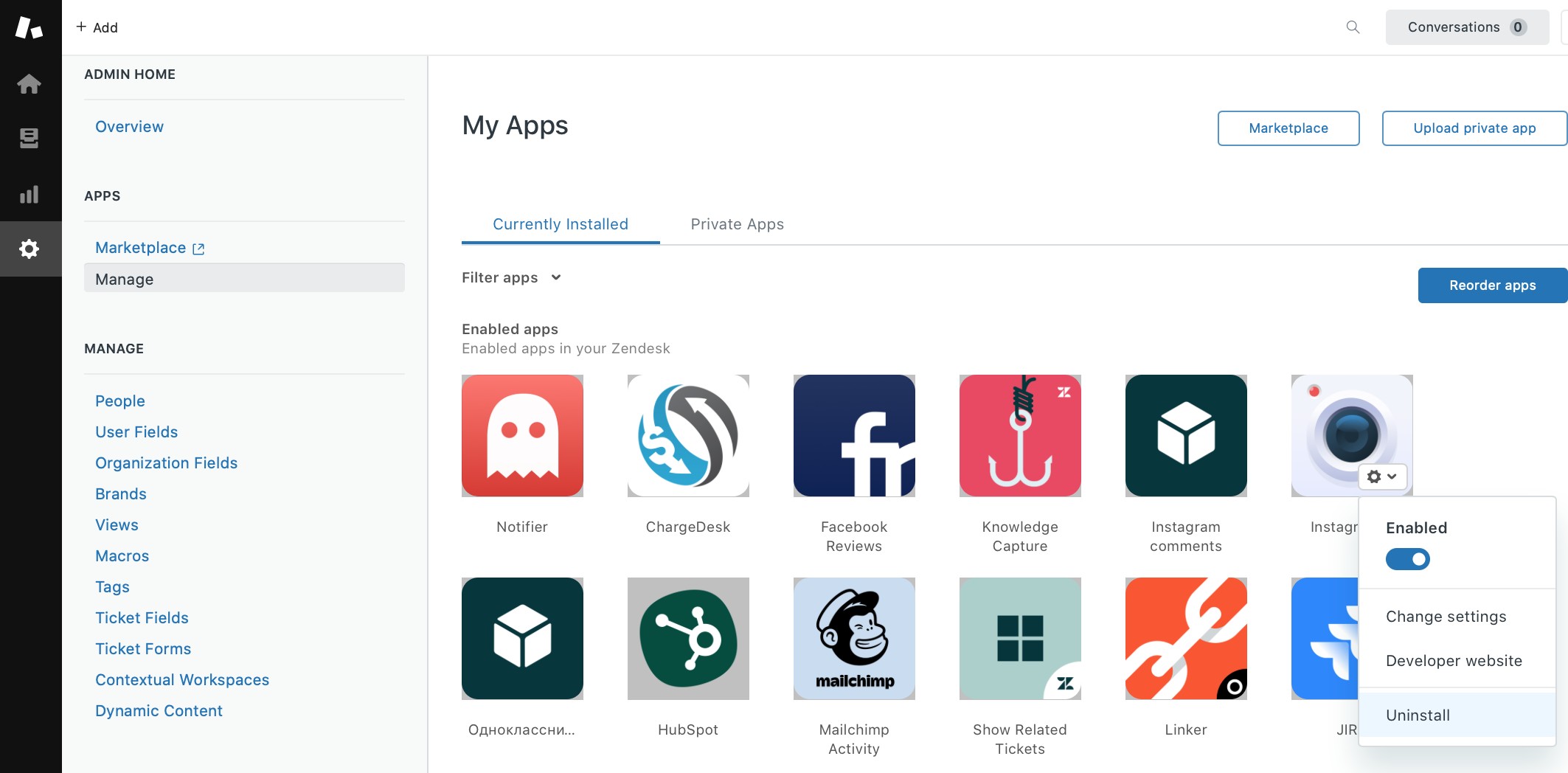Open the Views icon in sidebar
1568x773 pixels.
29,138
